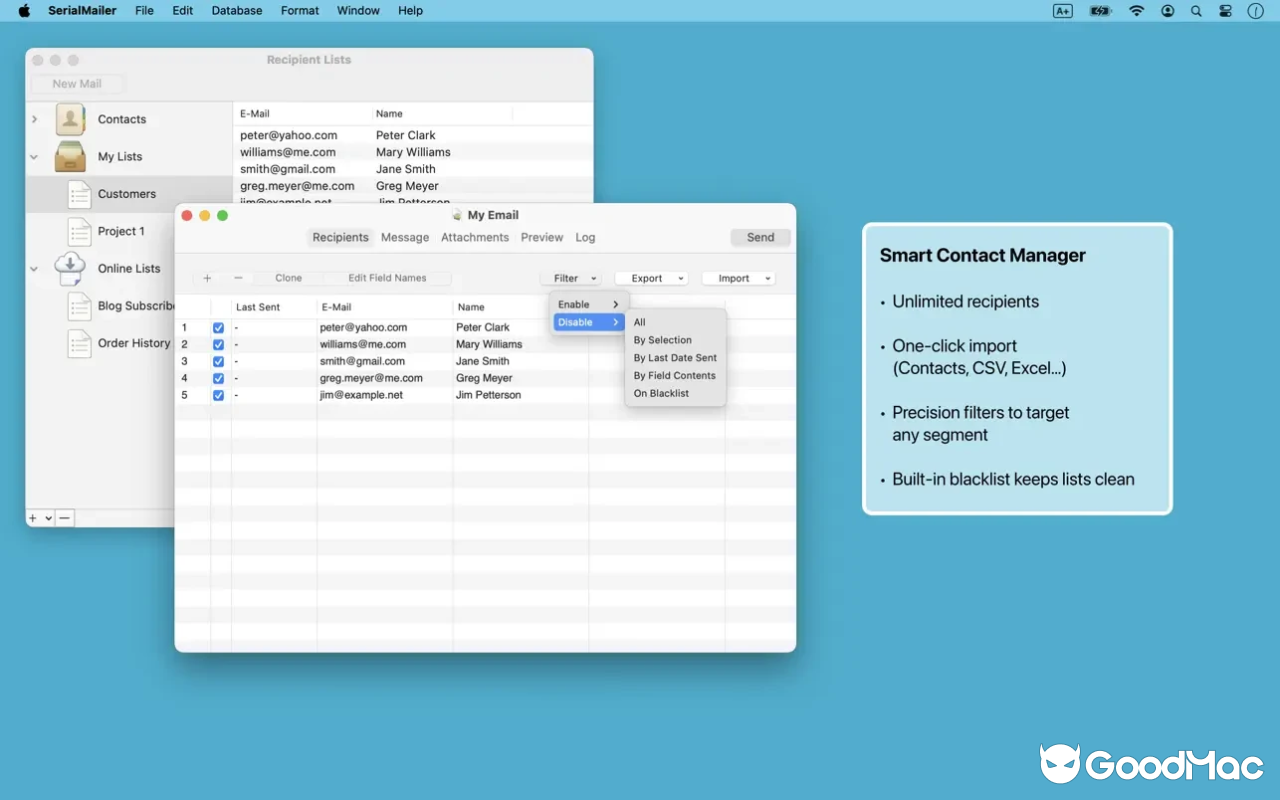Switch to the Attachments tab

pyautogui.click(x=474, y=237)
